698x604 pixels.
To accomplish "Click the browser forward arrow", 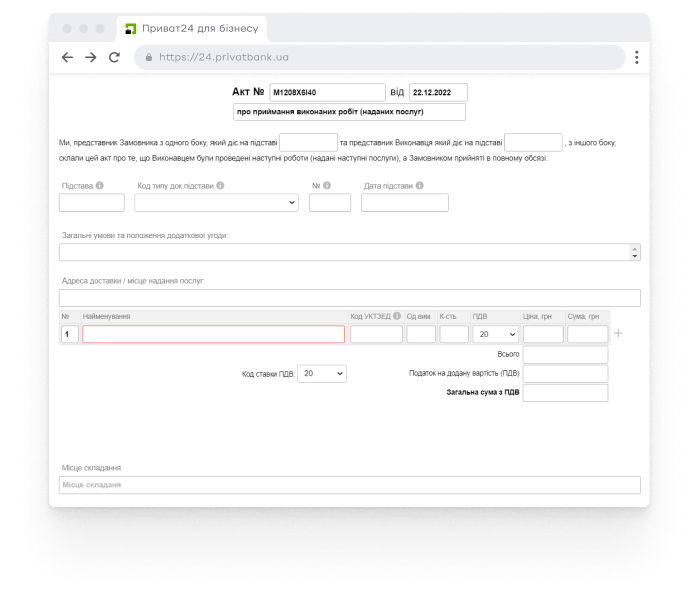I will click(91, 57).
